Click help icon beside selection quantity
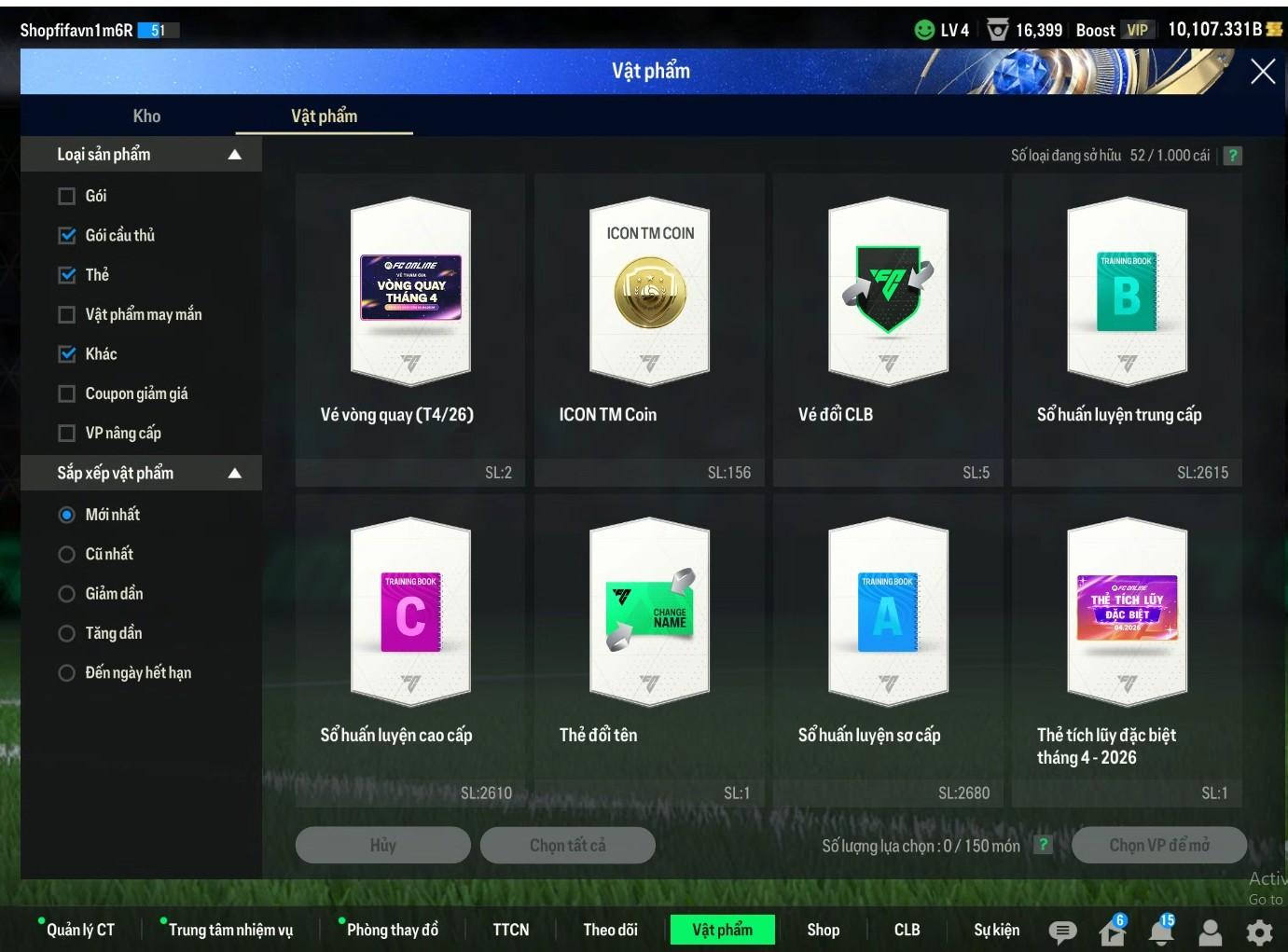This screenshot has width=1288, height=952. tap(1044, 845)
